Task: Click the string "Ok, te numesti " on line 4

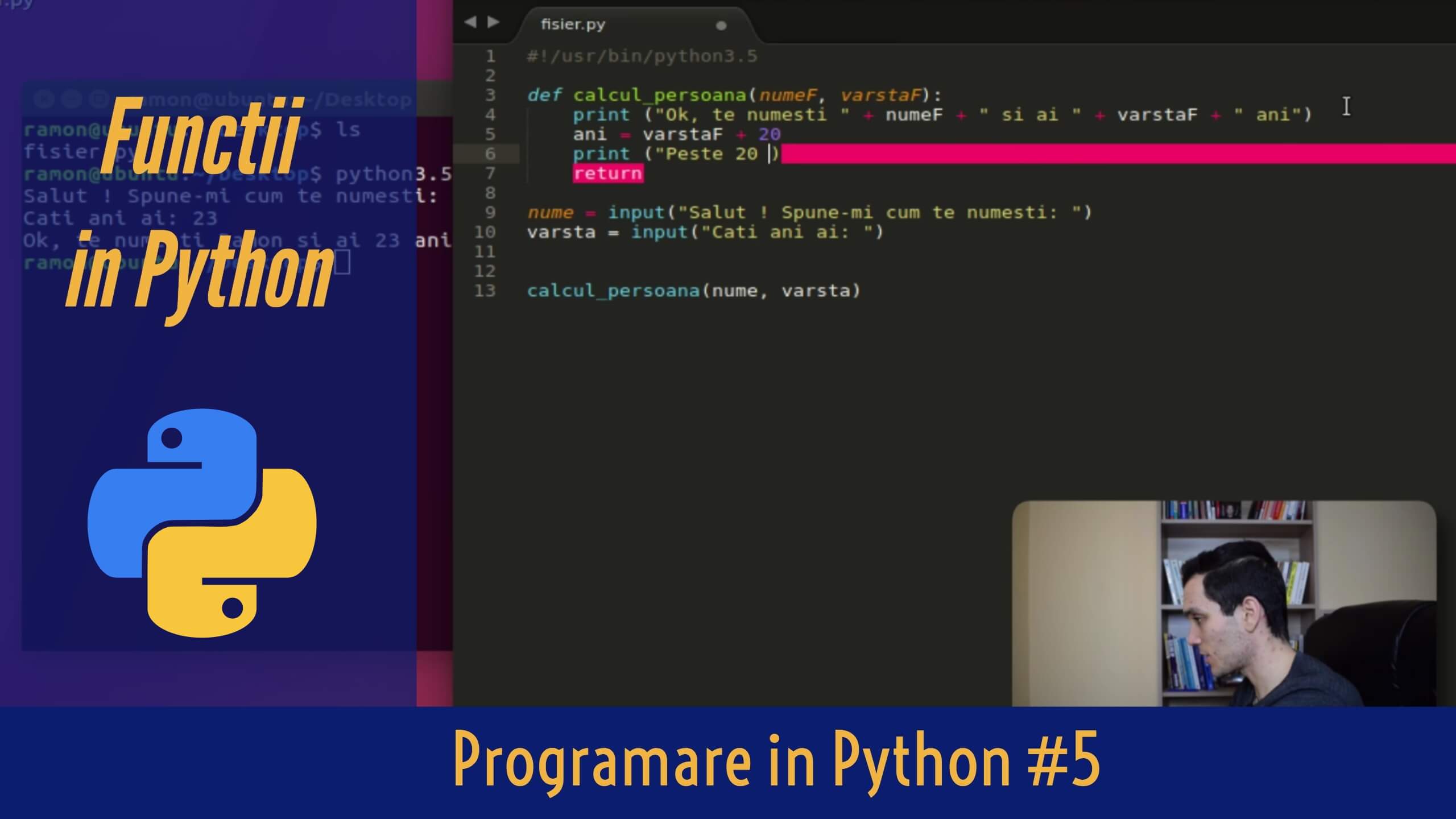Action: pyautogui.click(x=752, y=115)
